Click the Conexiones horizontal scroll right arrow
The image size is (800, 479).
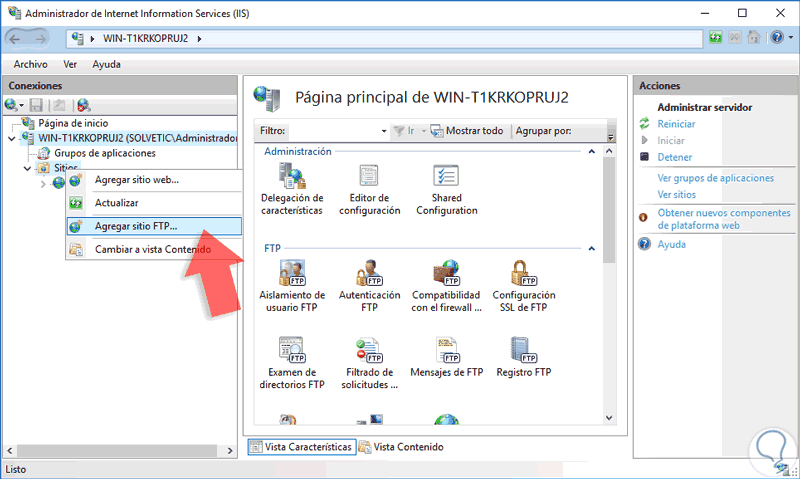230,451
